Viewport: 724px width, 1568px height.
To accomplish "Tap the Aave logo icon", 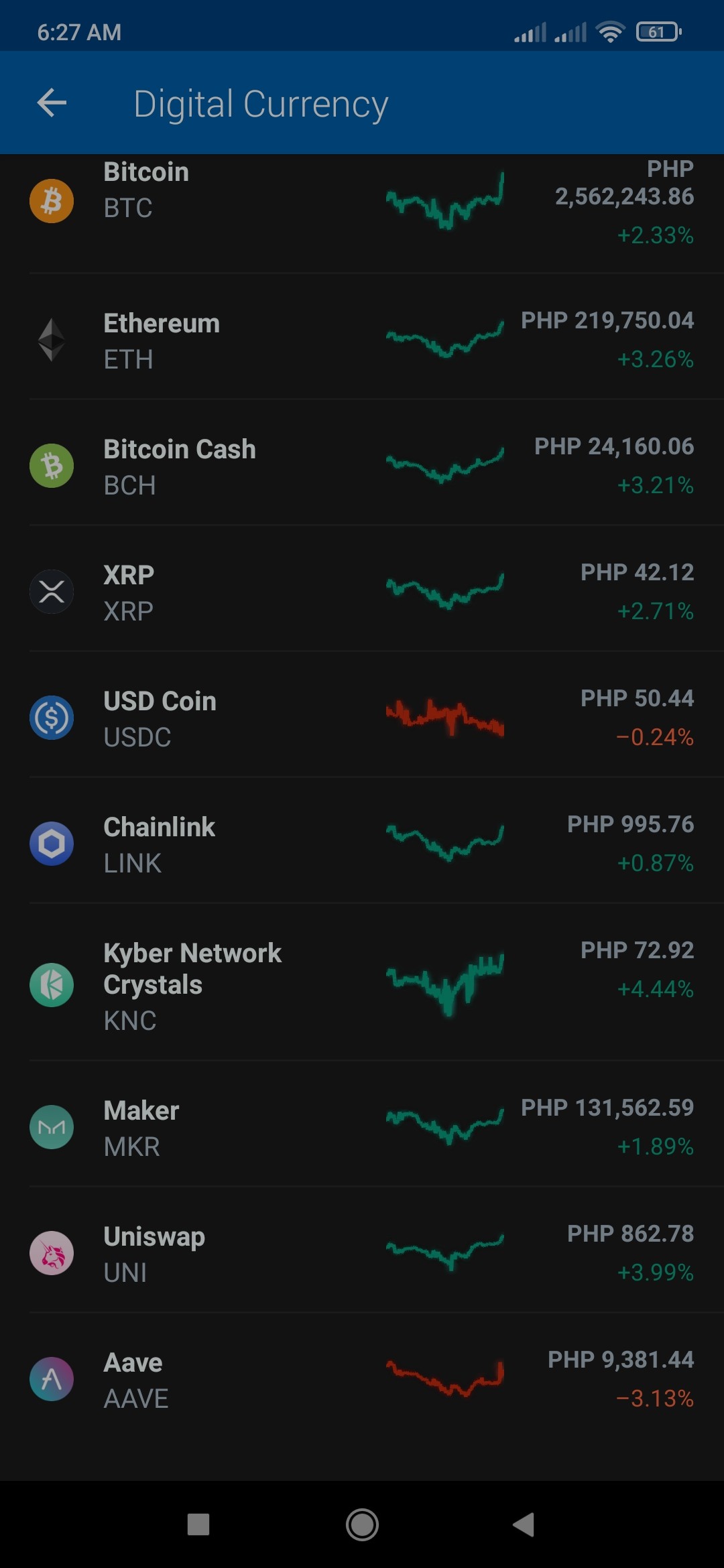I will [52, 1379].
